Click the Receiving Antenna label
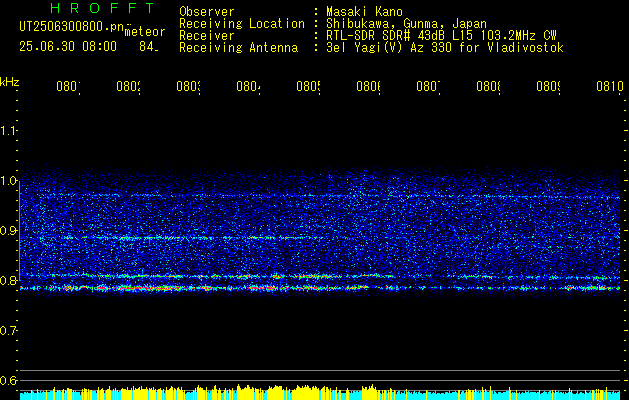This screenshot has width=629, height=400. (x=239, y=48)
